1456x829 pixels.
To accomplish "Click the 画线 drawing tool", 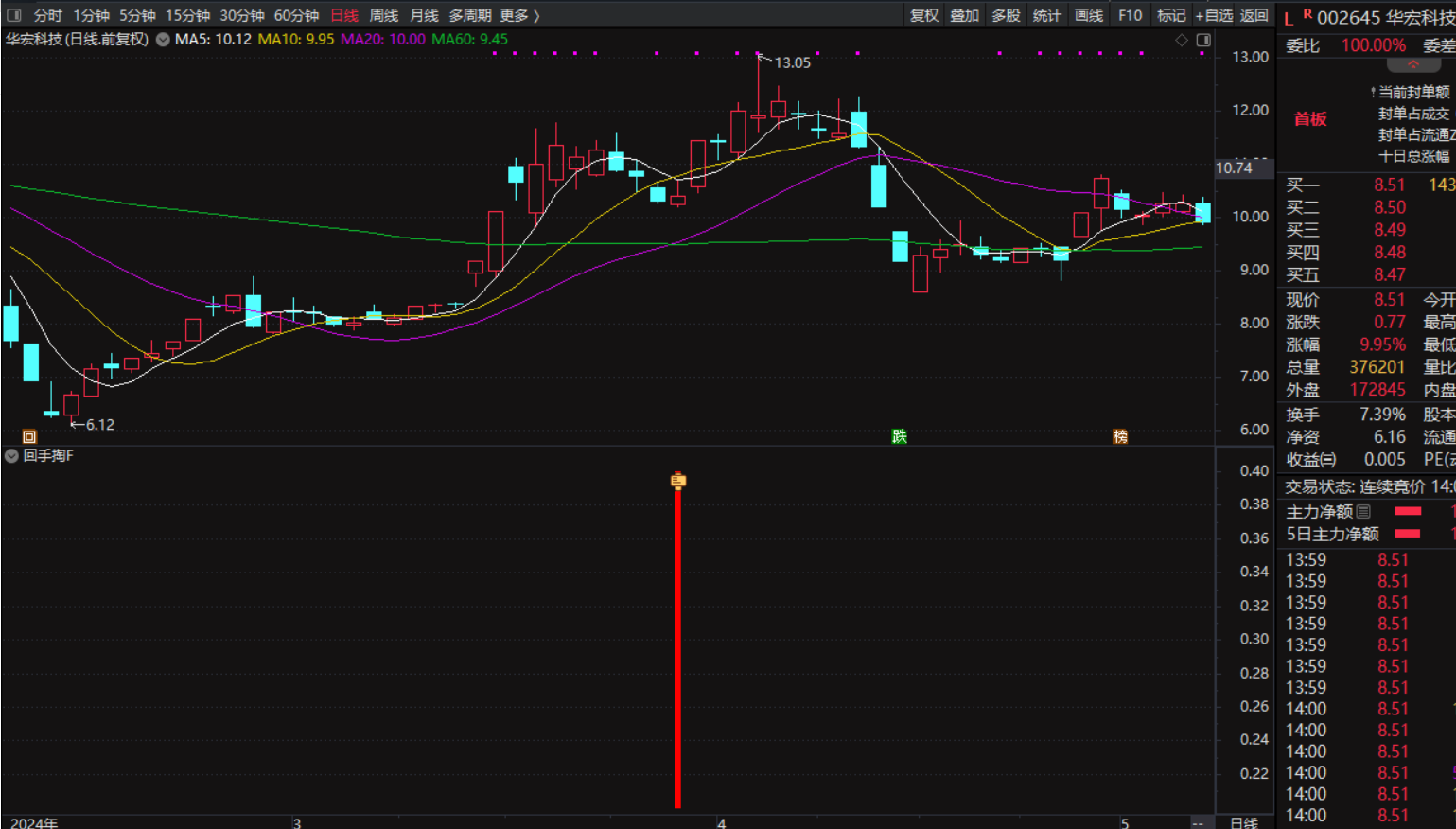I will [1088, 15].
